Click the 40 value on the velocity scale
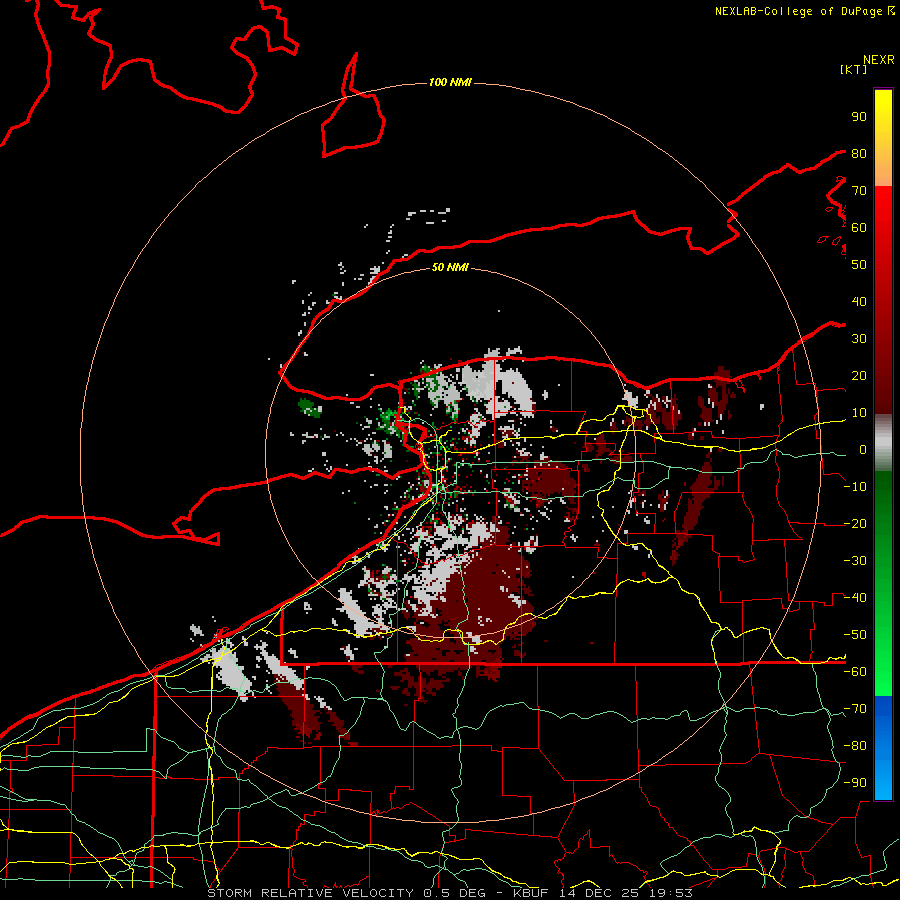This screenshot has width=900, height=900. [859, 302]
